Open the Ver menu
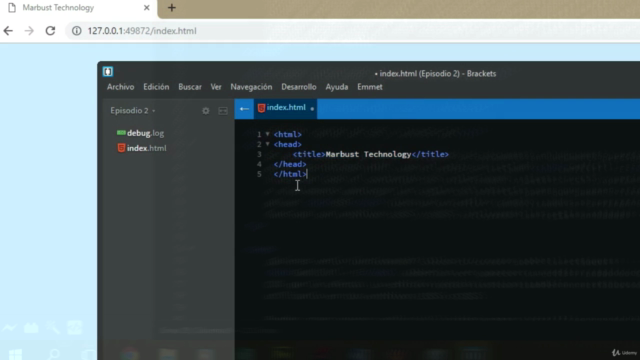The height and width of the screenshot is (360, 640). pos(216,87)
